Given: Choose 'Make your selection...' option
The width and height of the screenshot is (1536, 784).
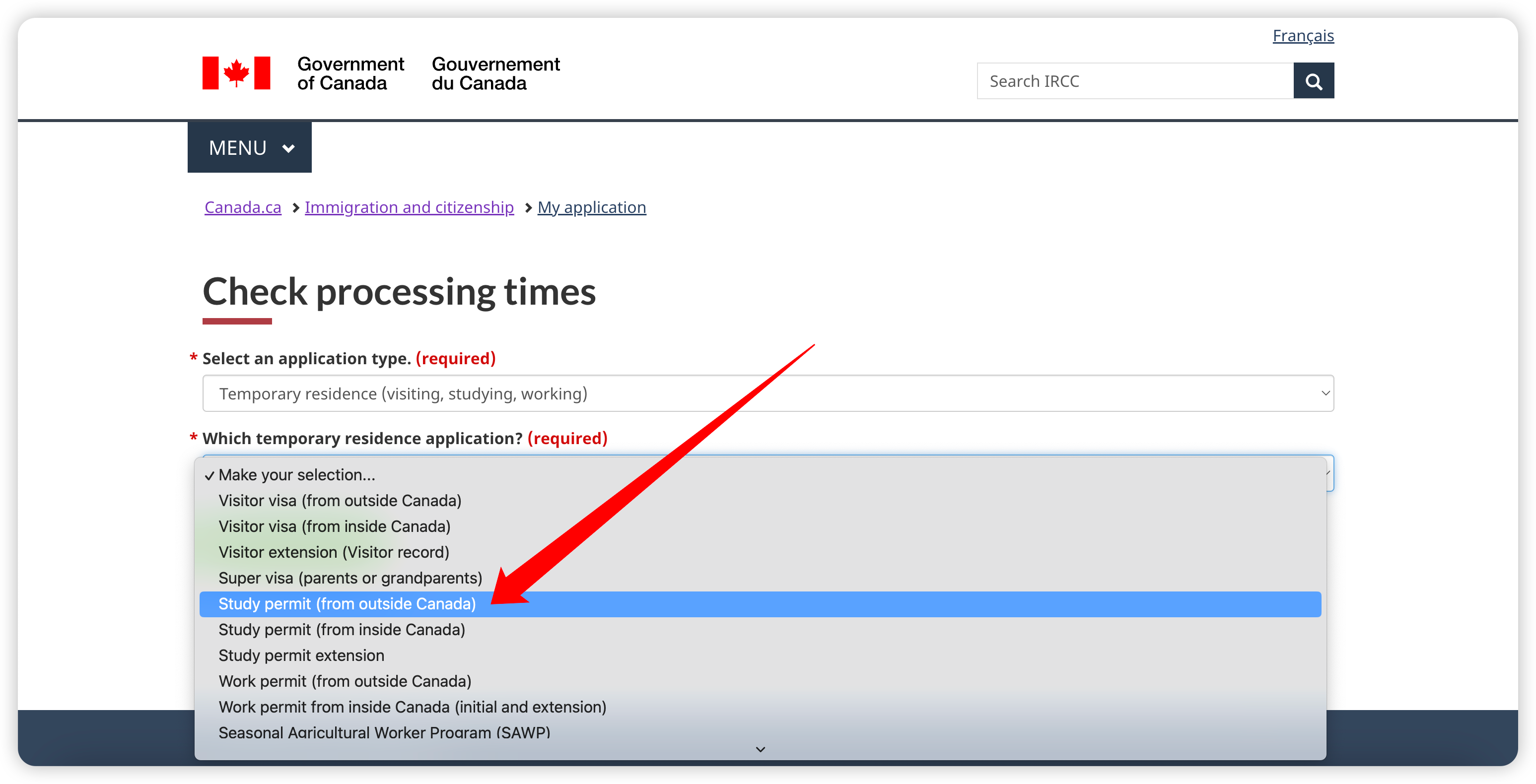Looking at the screenshot, I should coord(760,474).
